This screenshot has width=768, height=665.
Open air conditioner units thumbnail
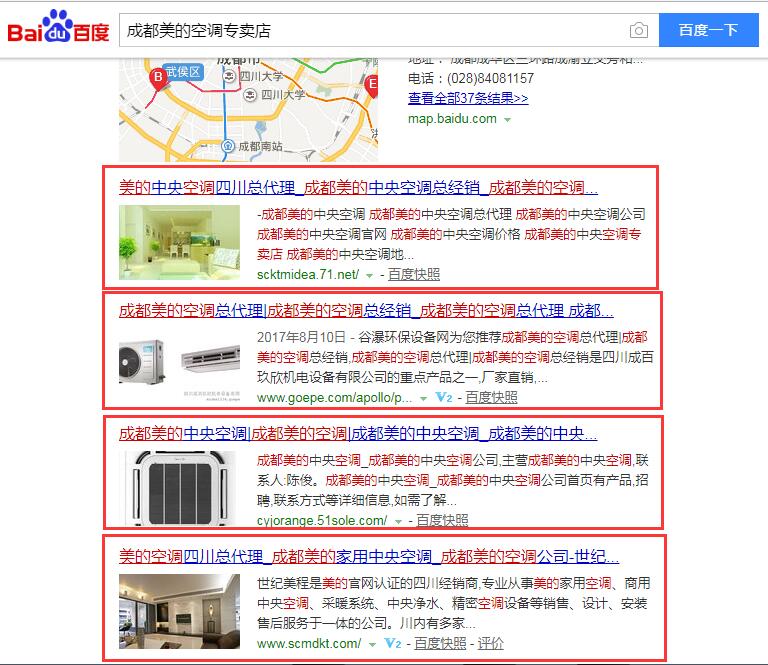(x=179, y=365)
